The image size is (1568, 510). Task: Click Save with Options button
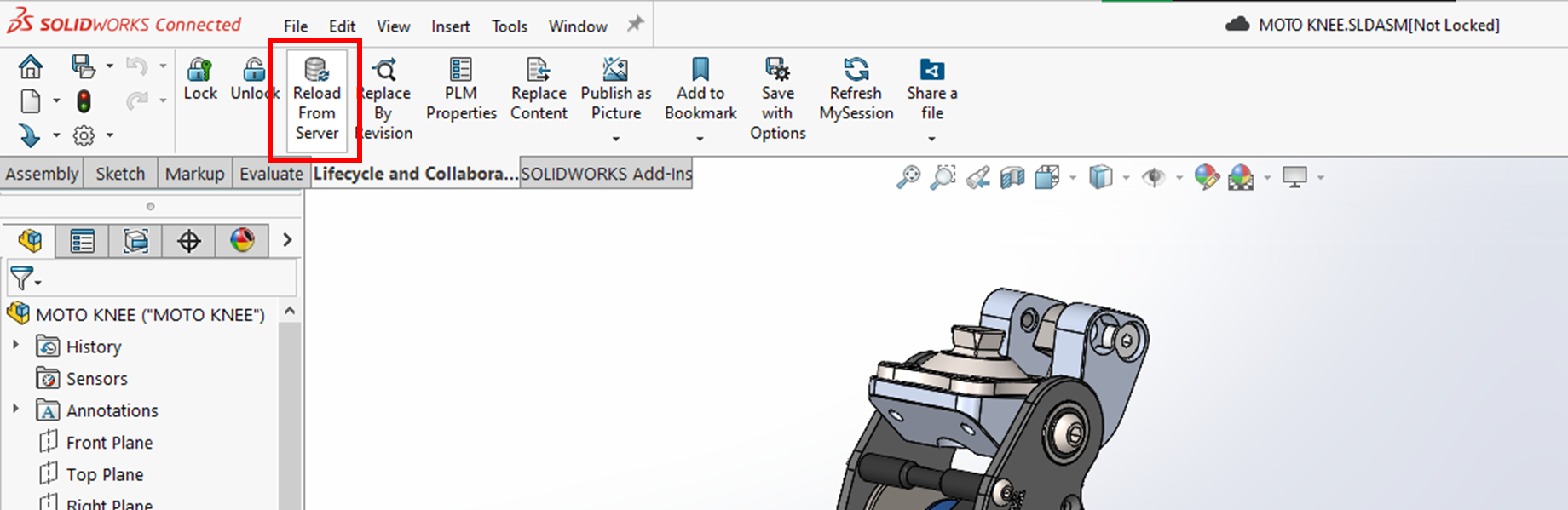(777, 99)
